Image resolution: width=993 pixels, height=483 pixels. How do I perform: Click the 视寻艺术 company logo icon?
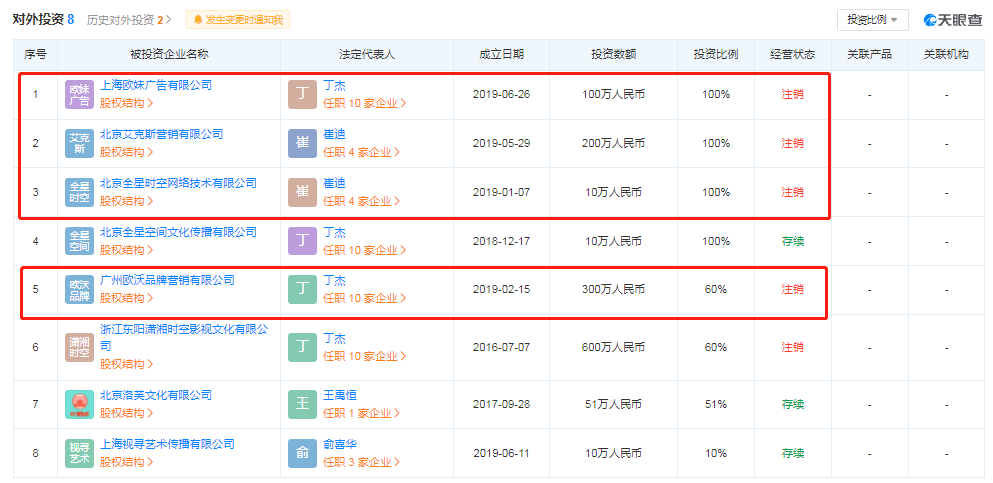click(x=79, y=453)
